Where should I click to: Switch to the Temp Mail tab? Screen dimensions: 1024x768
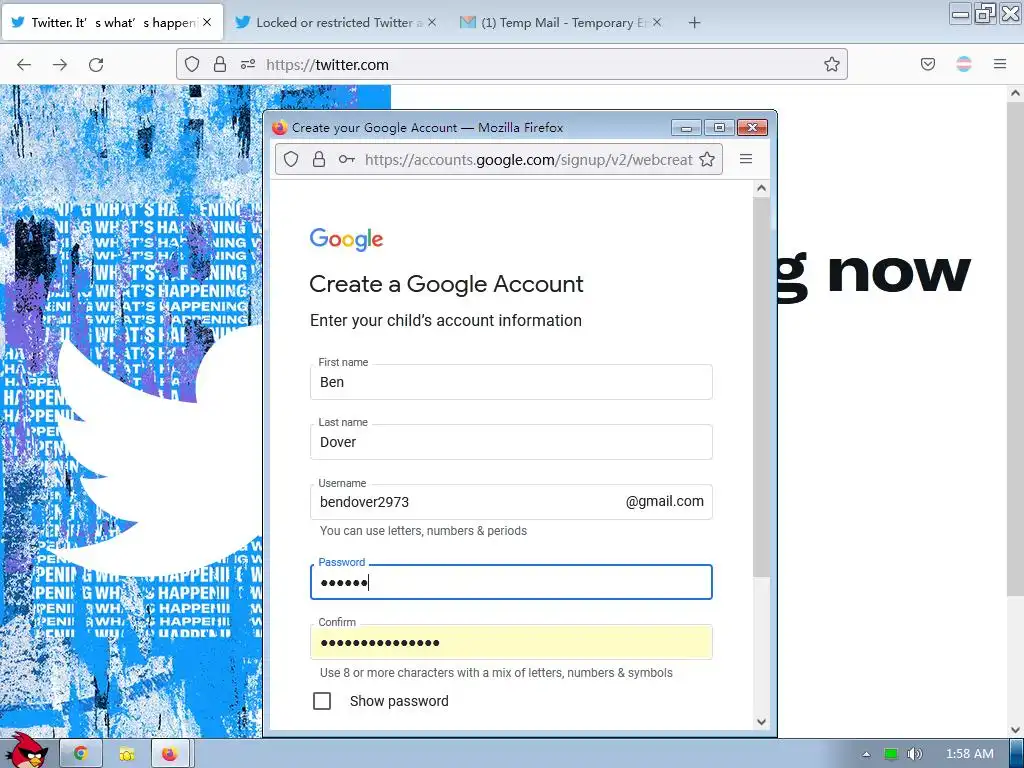coord(560,23)
